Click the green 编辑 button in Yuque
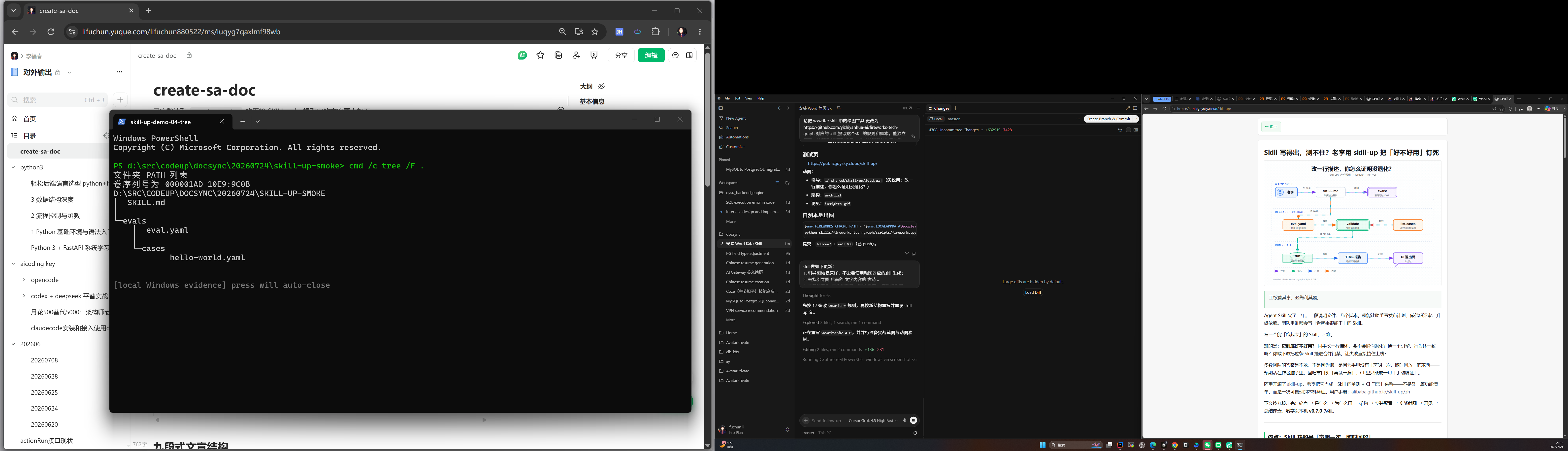 pos(651,55)
